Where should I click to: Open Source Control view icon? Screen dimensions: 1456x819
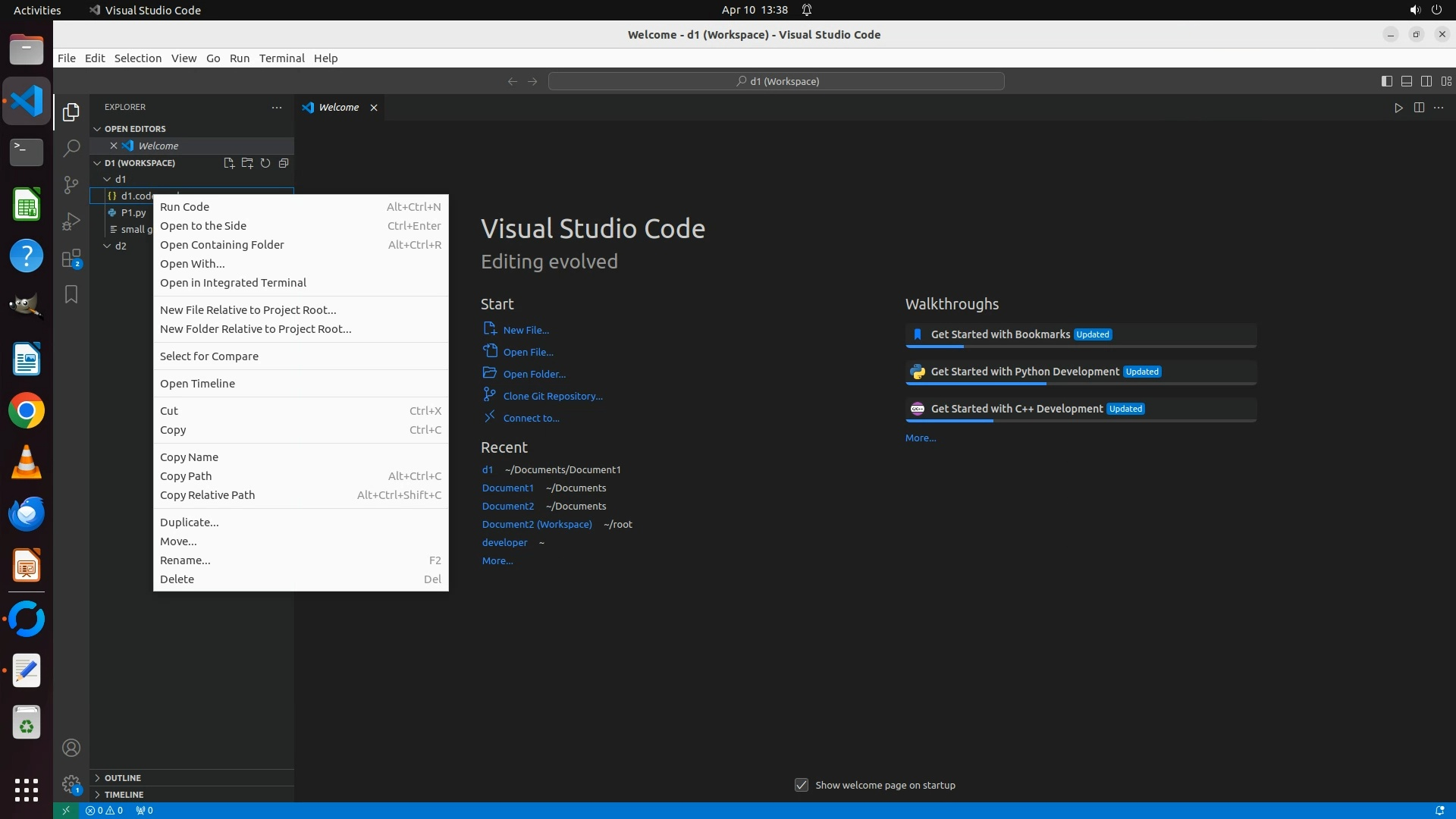coord(71,185)
